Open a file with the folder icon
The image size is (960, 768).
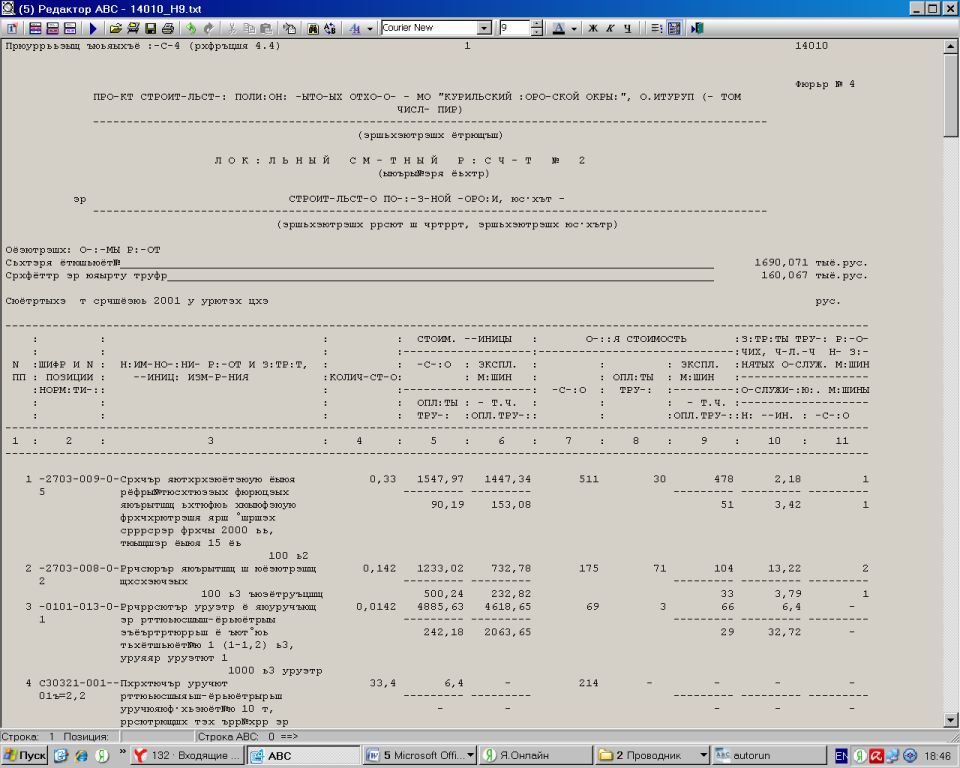(115, 28)
